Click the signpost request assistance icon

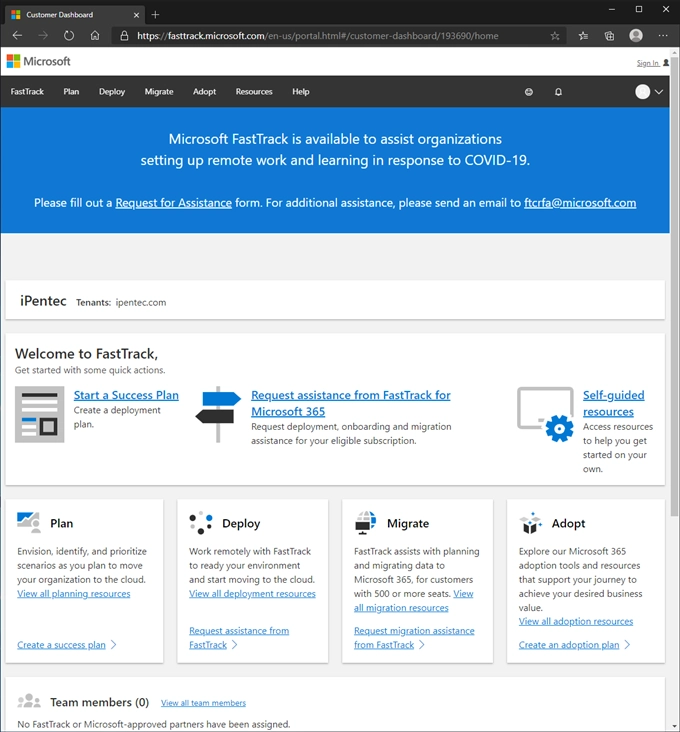(218, 414)
